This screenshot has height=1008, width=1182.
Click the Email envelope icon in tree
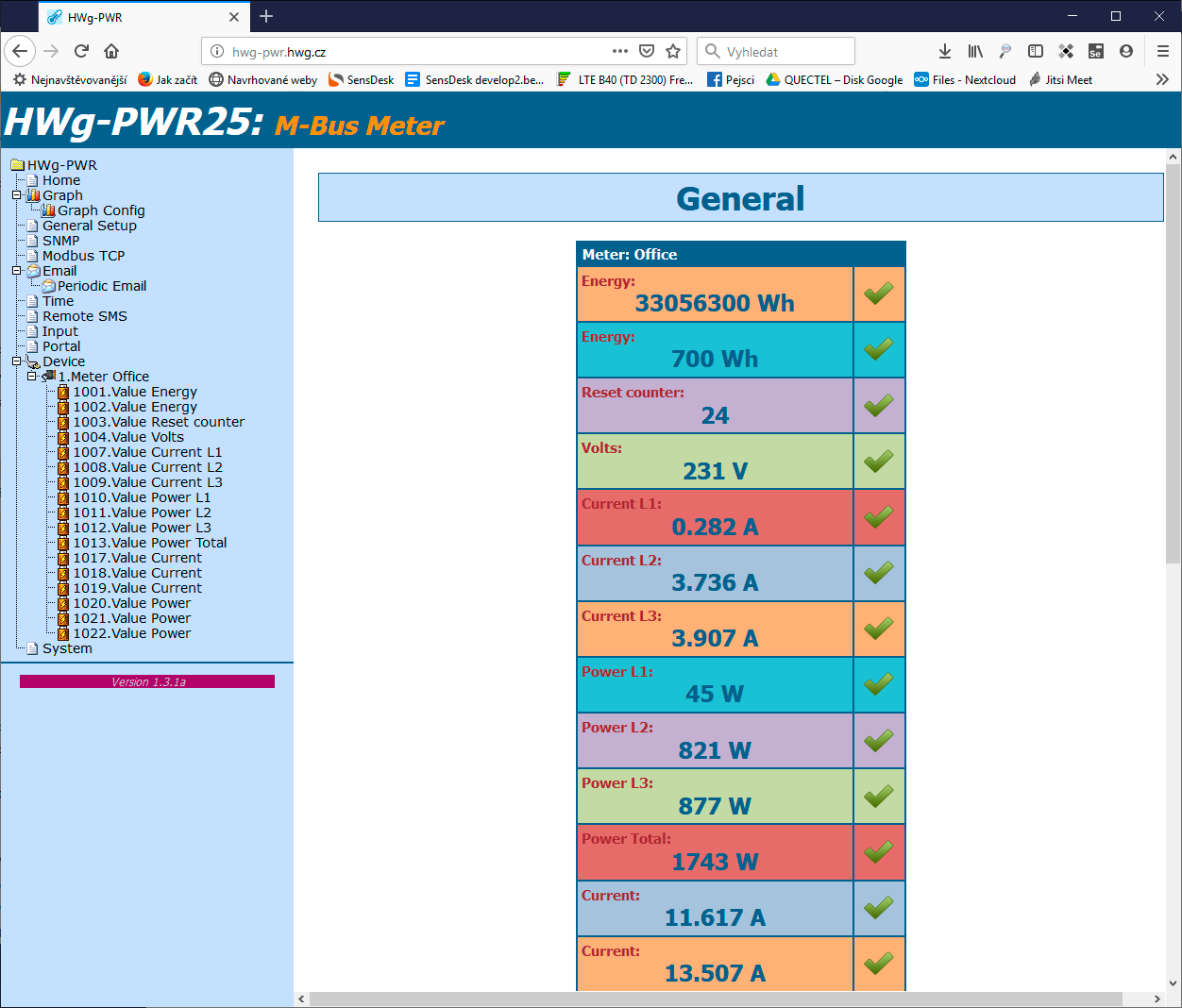[33, 271]
